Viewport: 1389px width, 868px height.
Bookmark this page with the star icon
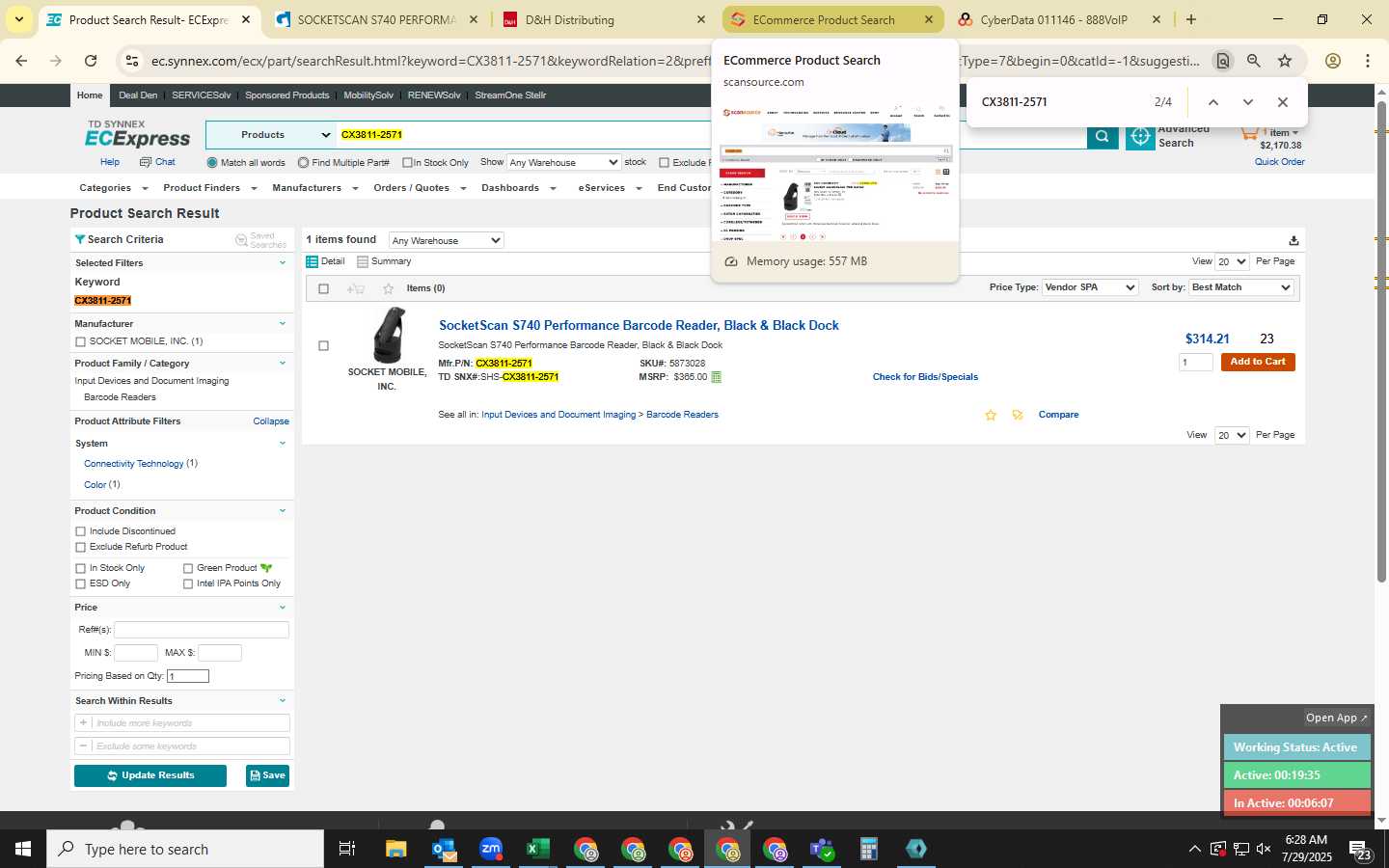point(1285,61)
